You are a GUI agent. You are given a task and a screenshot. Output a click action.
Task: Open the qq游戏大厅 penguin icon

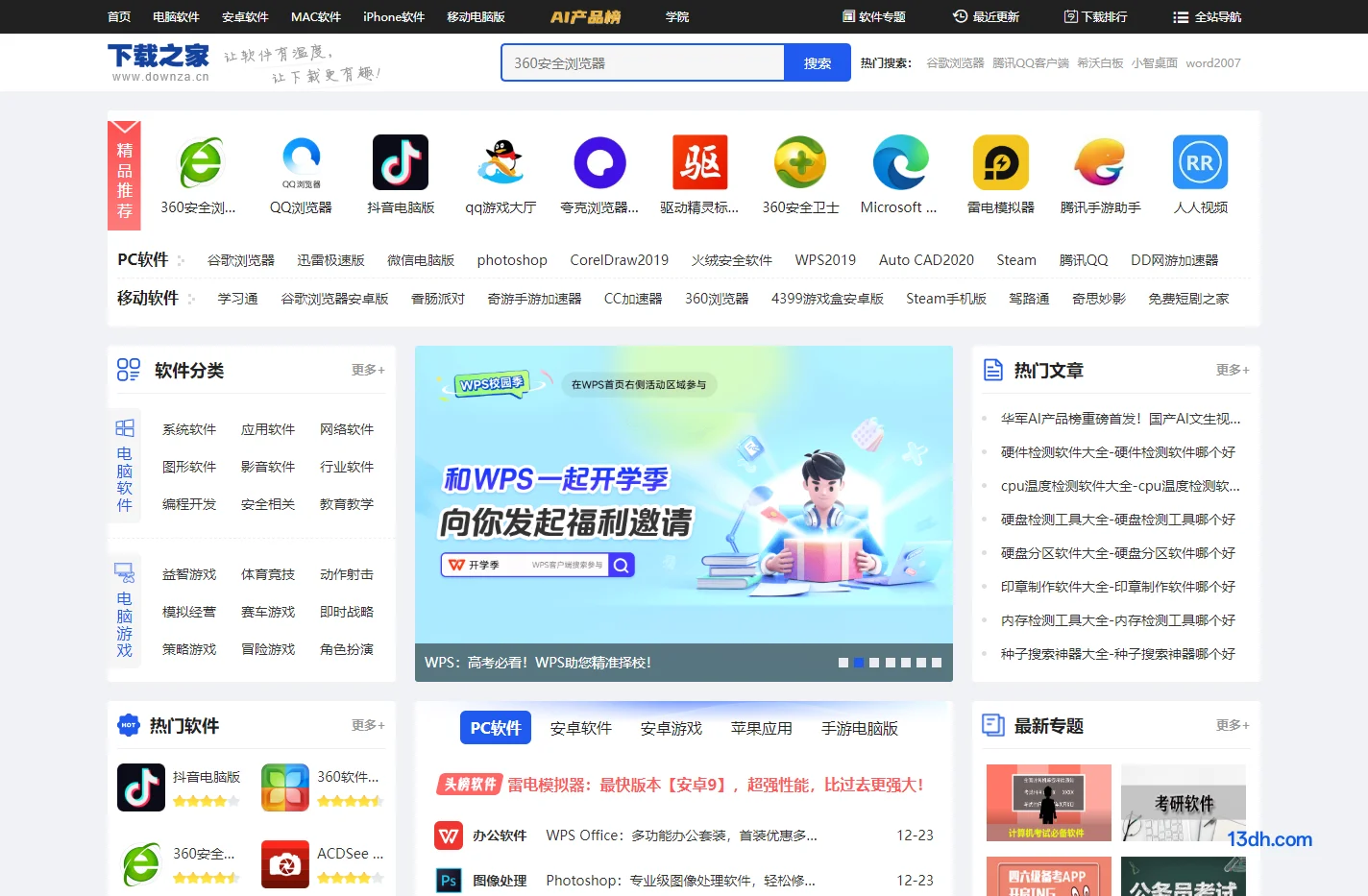[x=501, y=162]
